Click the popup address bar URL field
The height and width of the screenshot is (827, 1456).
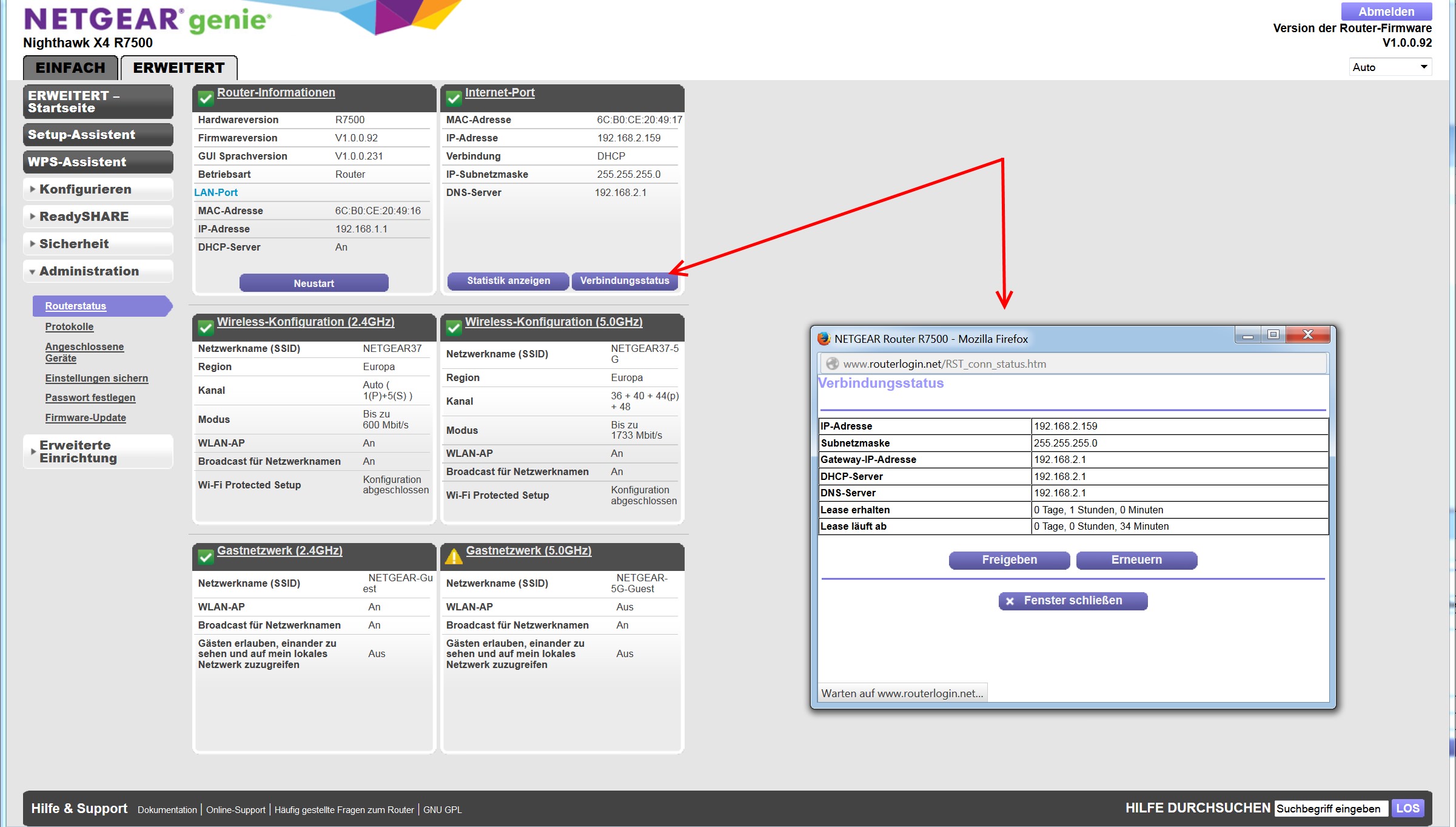click(1072, 363)
